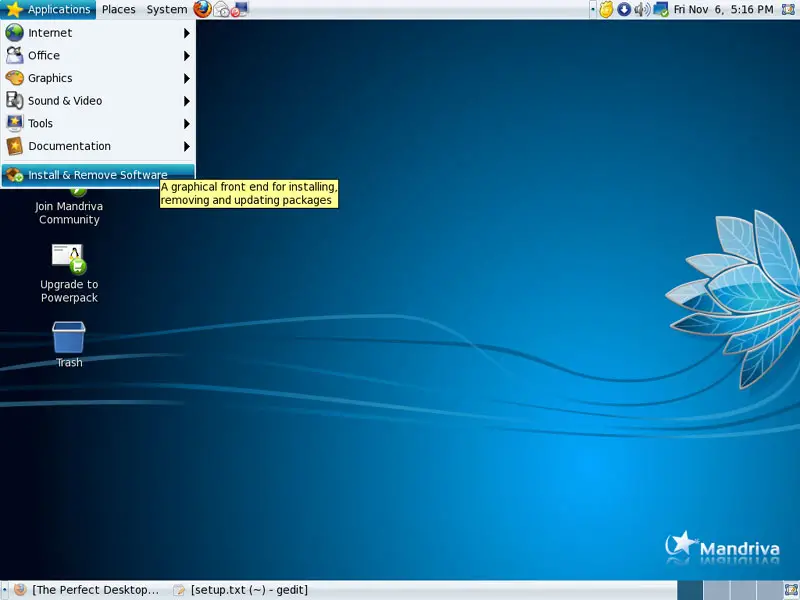Screen dimensions: 800x600
Task: Switch to The Perfect Desktop taskbar window
Action: coord(86,590)
